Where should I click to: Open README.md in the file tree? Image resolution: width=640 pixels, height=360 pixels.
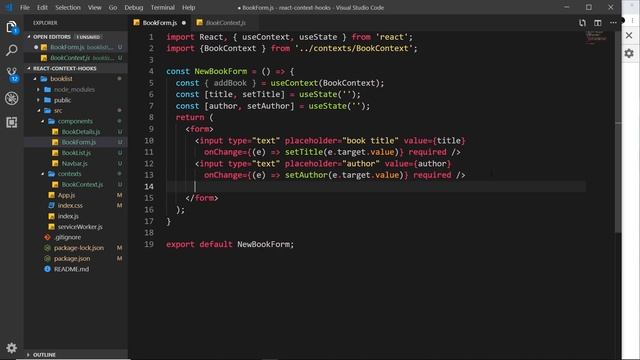coord(76,269)
